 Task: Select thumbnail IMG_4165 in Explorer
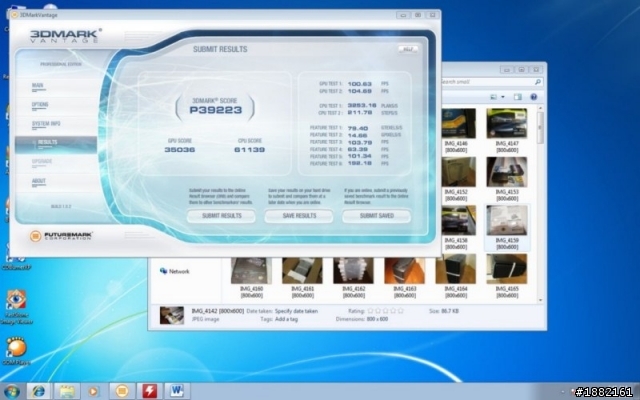pos(507,269)
